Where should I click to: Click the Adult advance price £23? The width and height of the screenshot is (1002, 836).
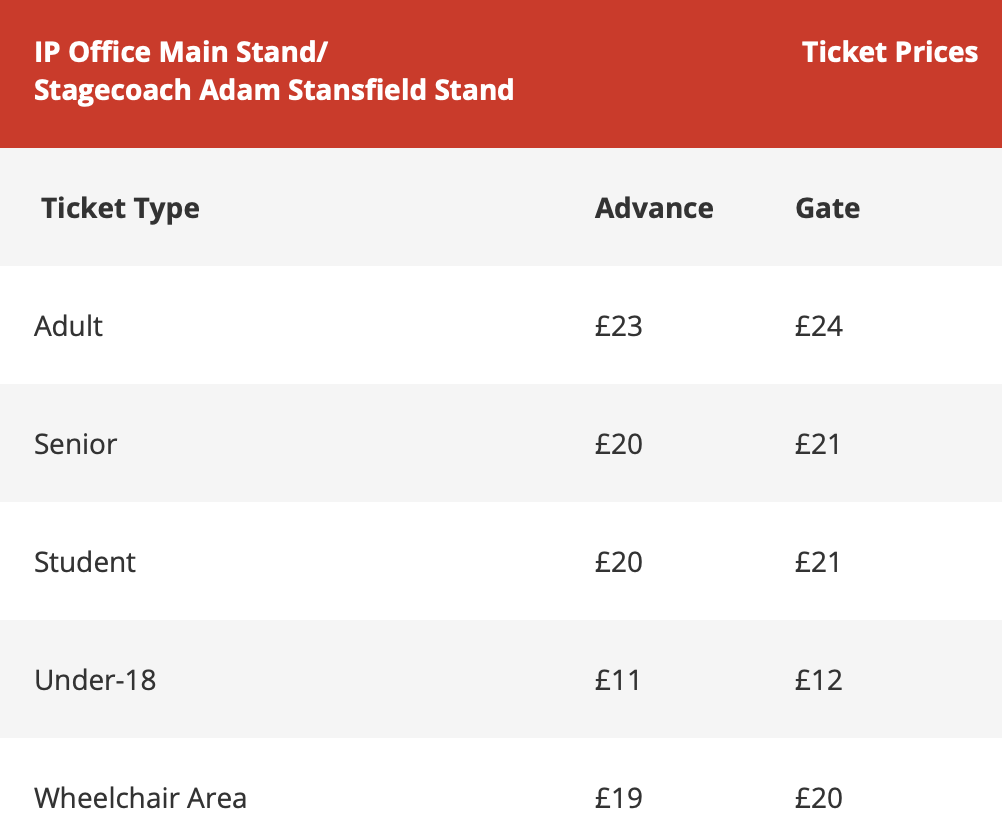(618, 326)
